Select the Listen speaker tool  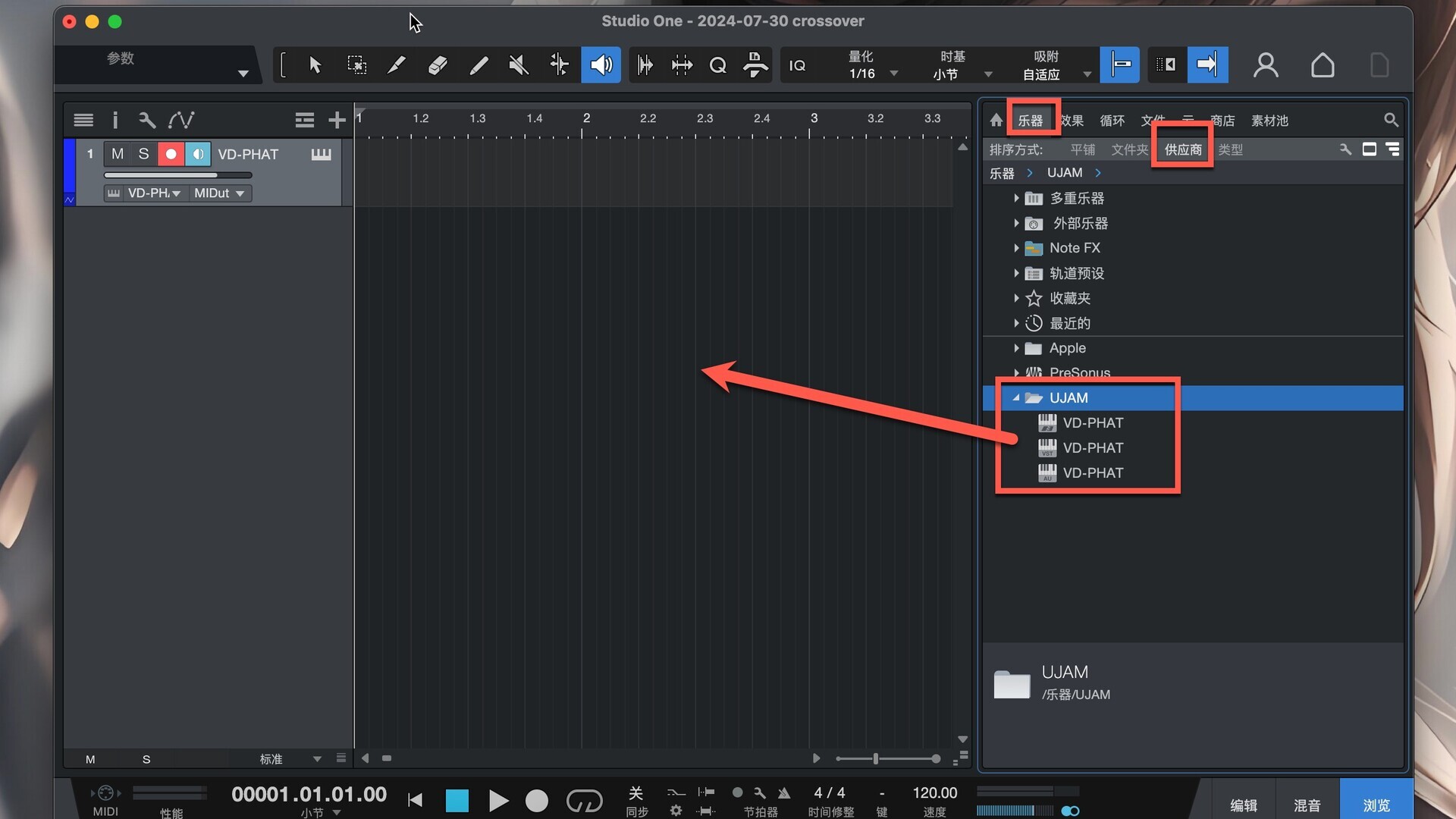coord(601,65)
